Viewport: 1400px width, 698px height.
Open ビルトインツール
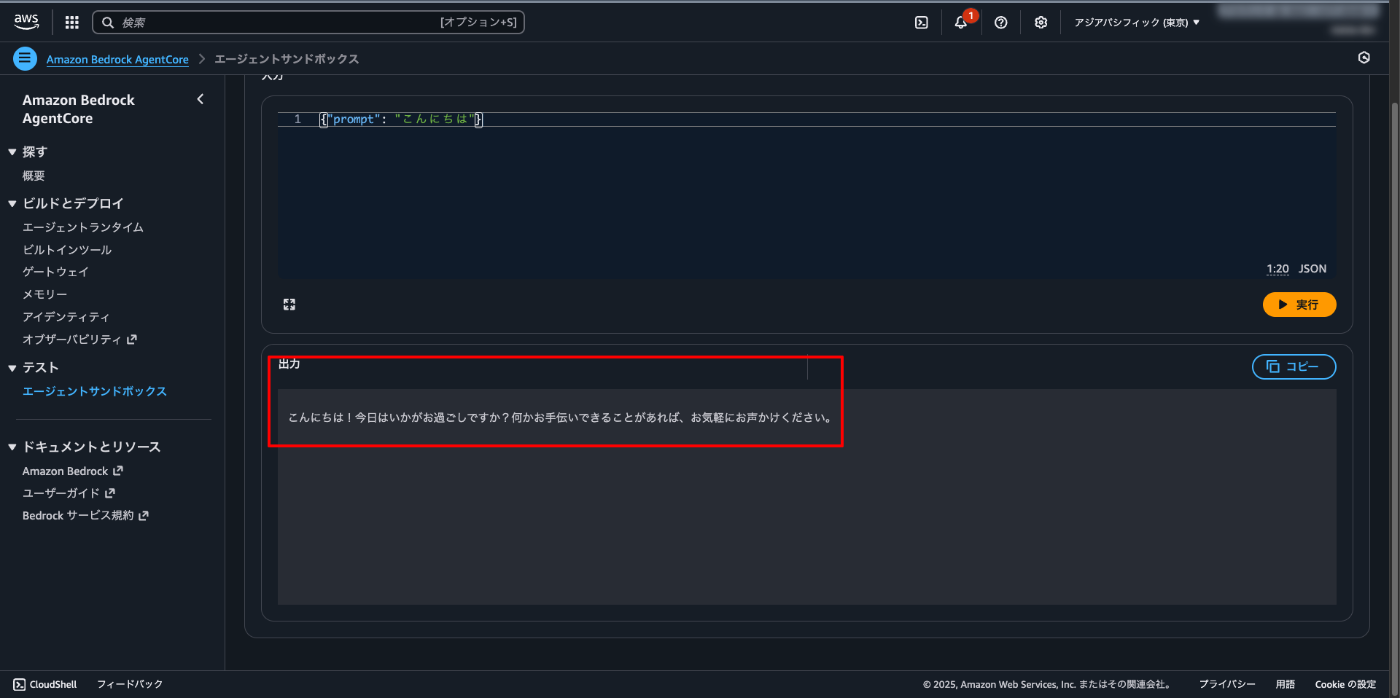[x=67, y=250]
